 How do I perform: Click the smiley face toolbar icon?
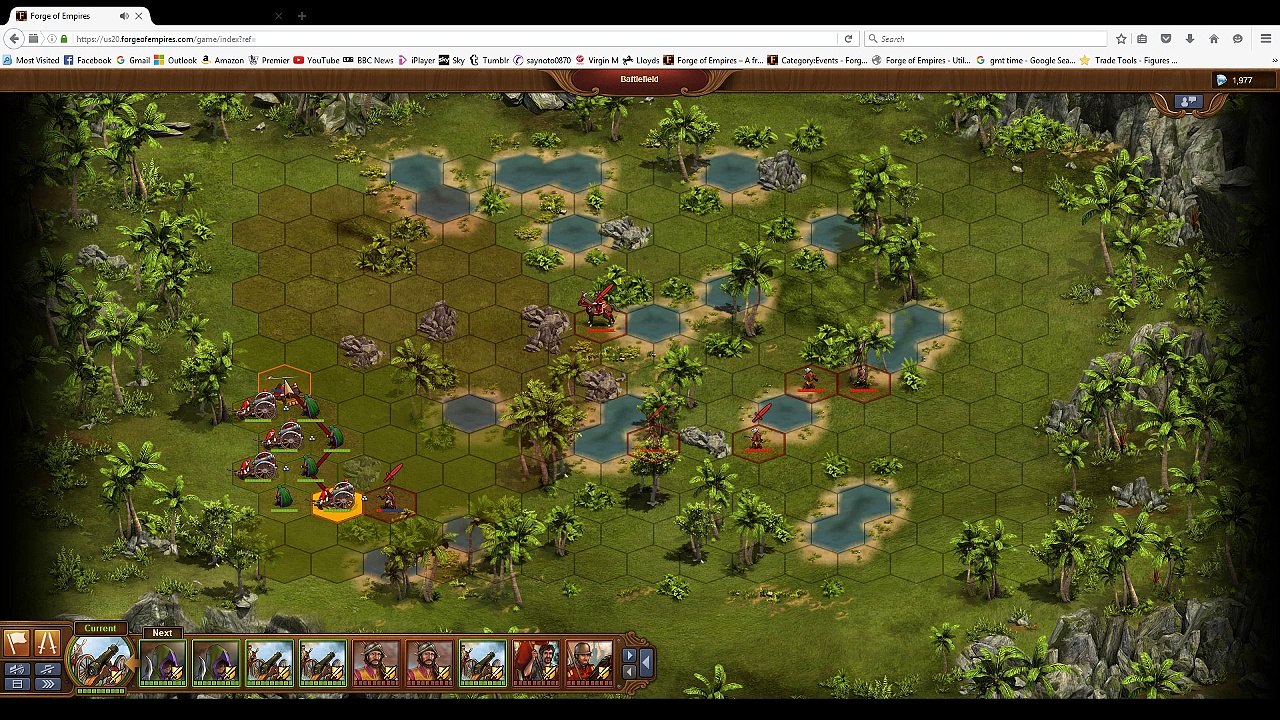pyautogui.click(x=1238, y=39)
